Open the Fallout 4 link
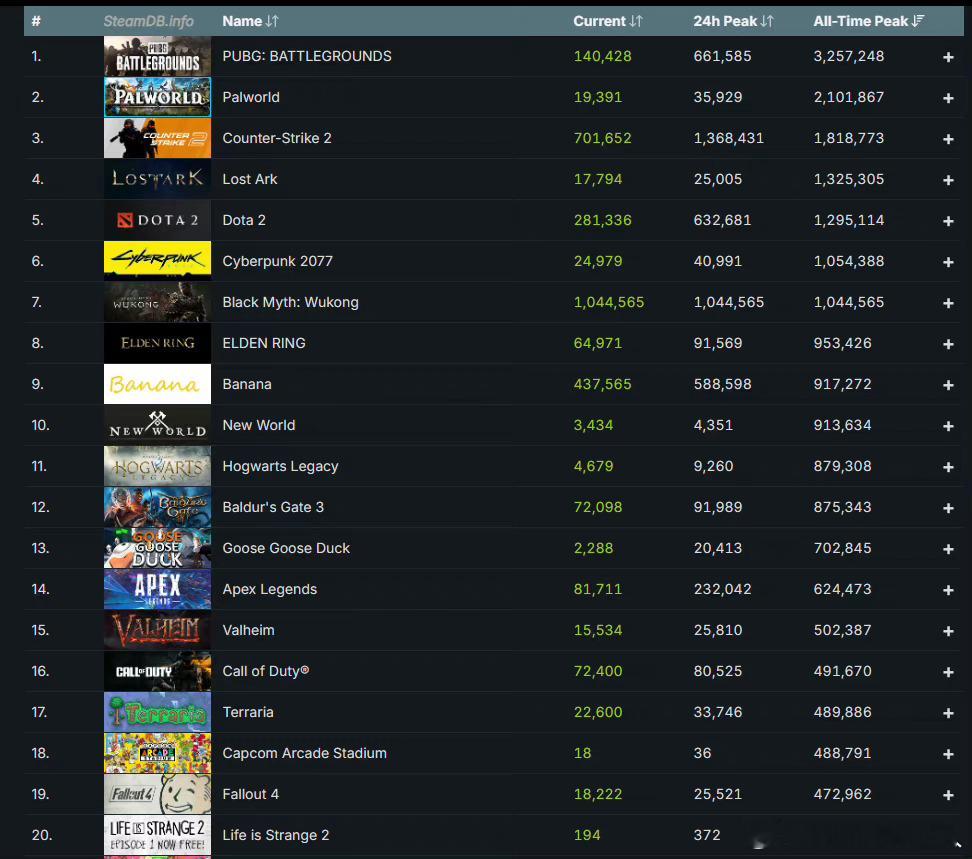The height and width of the screenshot is (859, 972). point(250,794)
